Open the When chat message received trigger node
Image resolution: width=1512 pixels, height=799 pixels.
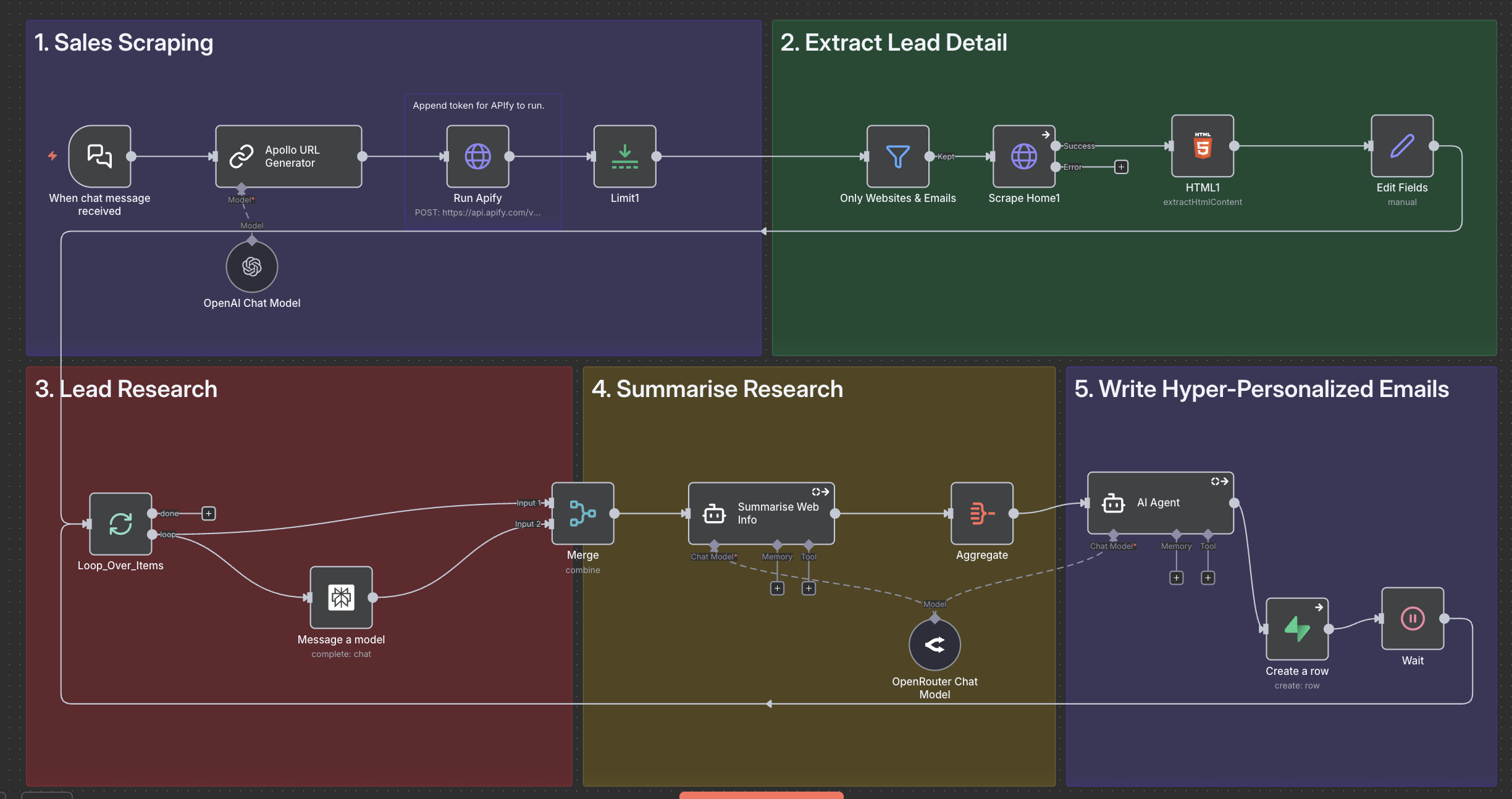pos(99,156)
